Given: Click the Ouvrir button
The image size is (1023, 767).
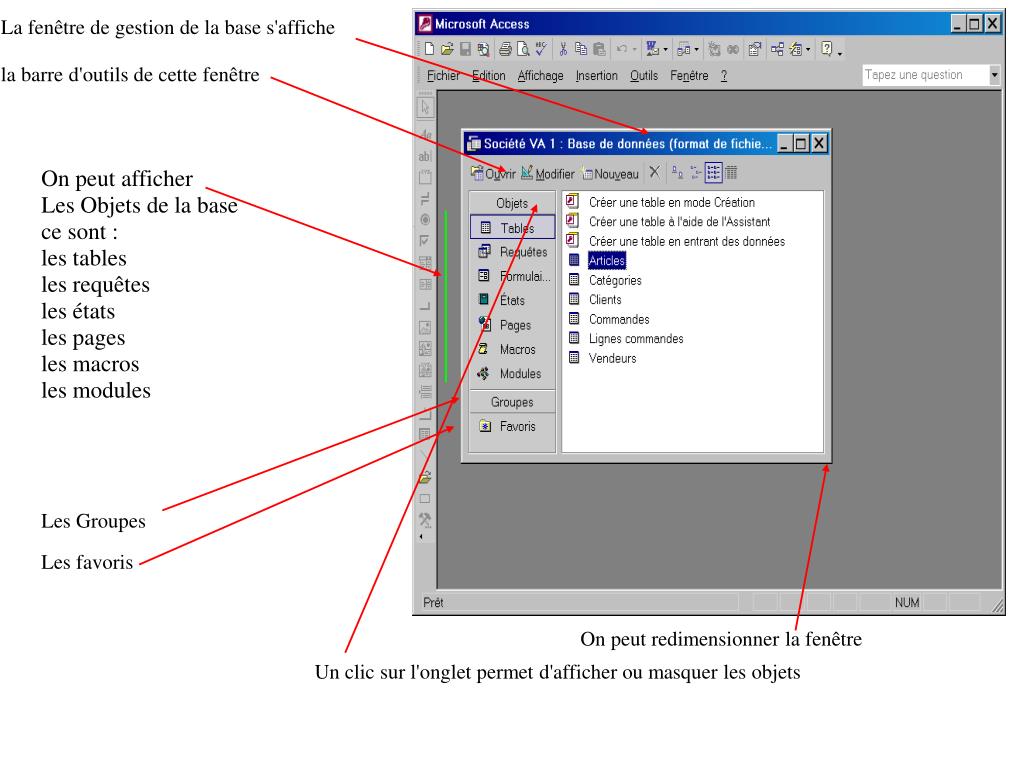Looking at the screenshot, I should click(x=493, y=173).
